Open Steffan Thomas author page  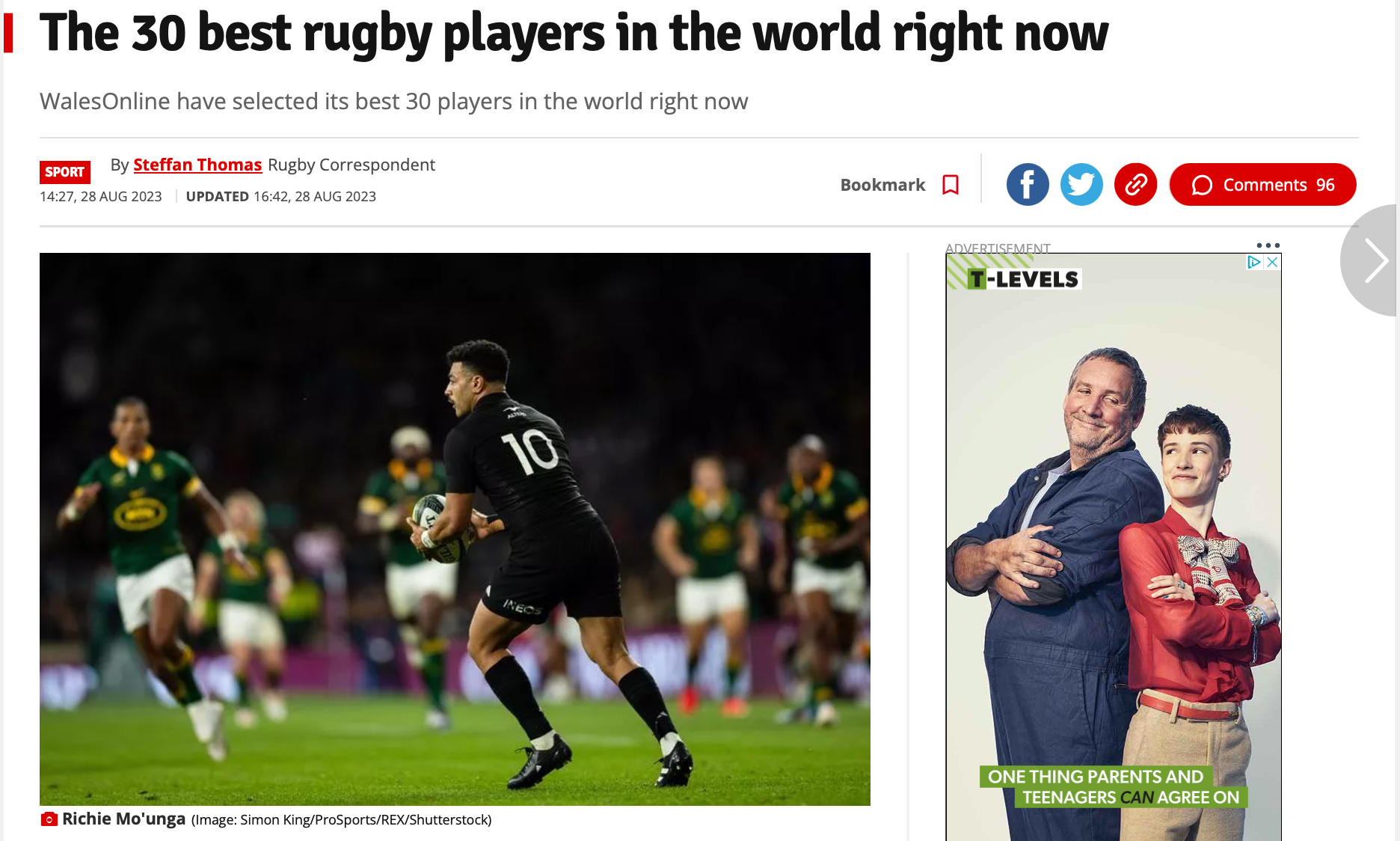point(197,165)
